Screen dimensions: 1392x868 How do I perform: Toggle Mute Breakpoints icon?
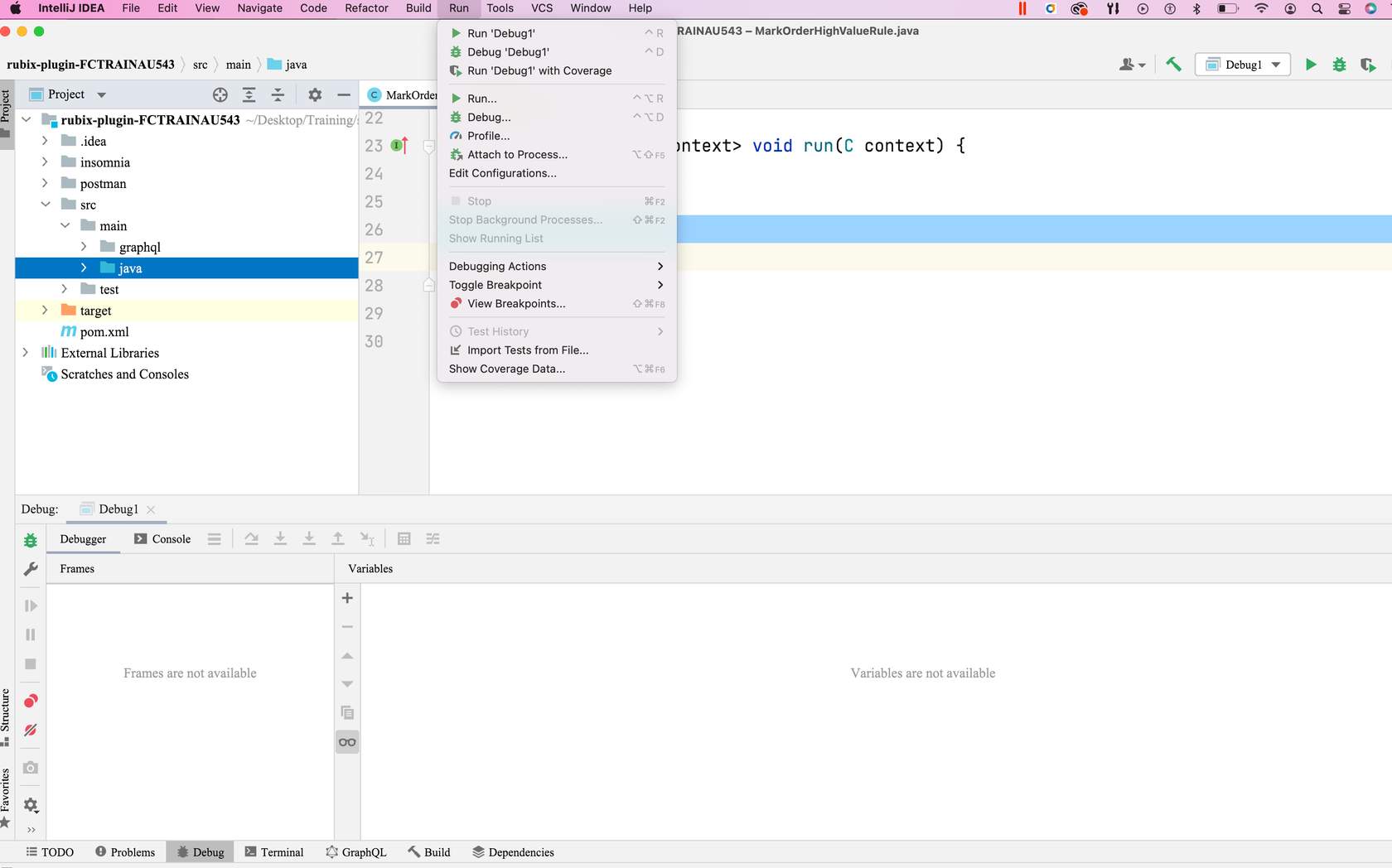click(x=31, y=731)
